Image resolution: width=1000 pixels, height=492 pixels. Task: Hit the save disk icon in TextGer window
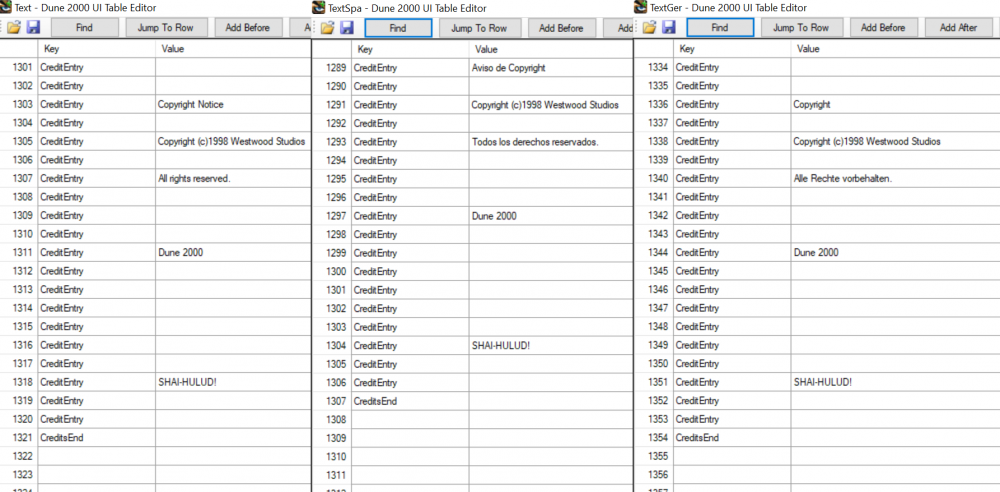pos(668,28)
